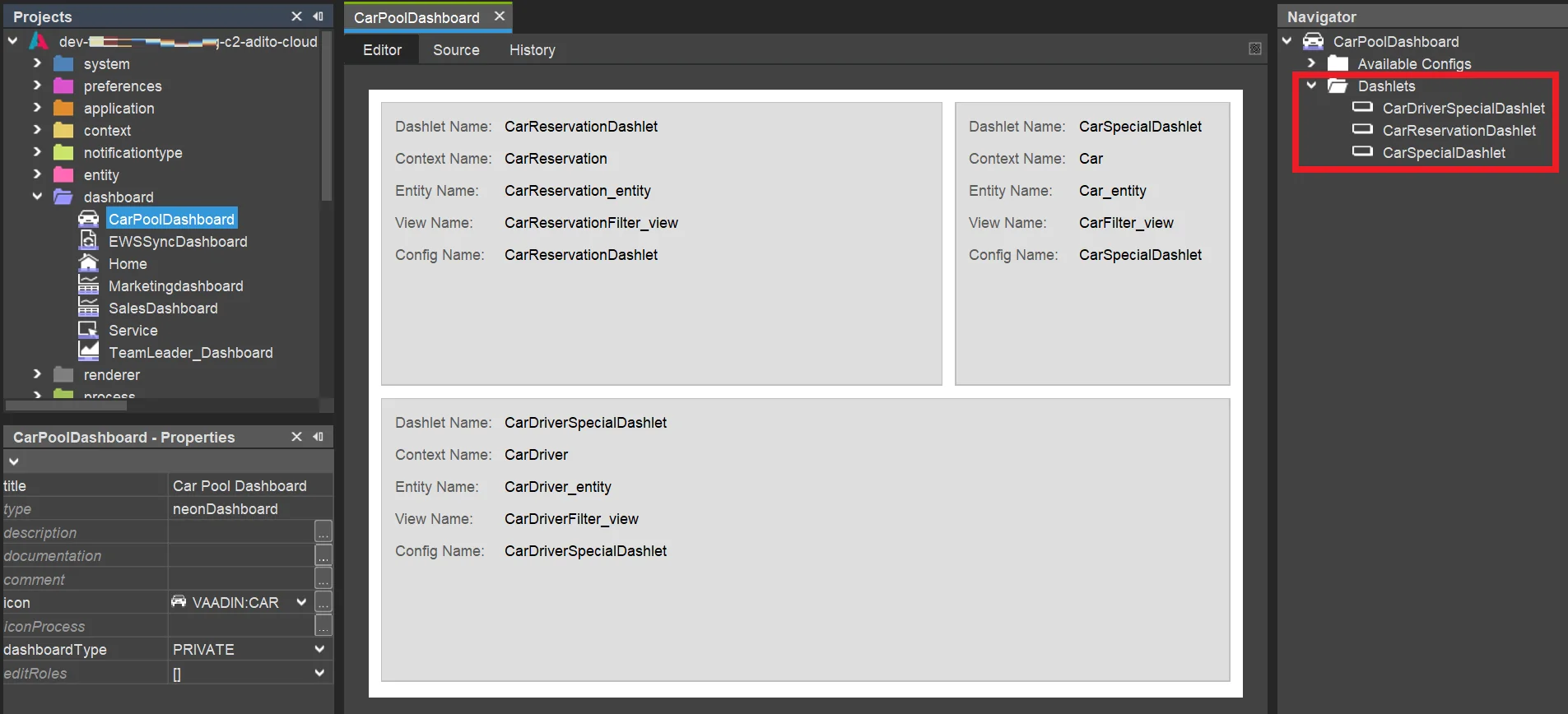Click the CarDriverSpecialDashlet icon in Navigator
The width and height of the screenshot is (1568, 714).
tap(1363, 107)
